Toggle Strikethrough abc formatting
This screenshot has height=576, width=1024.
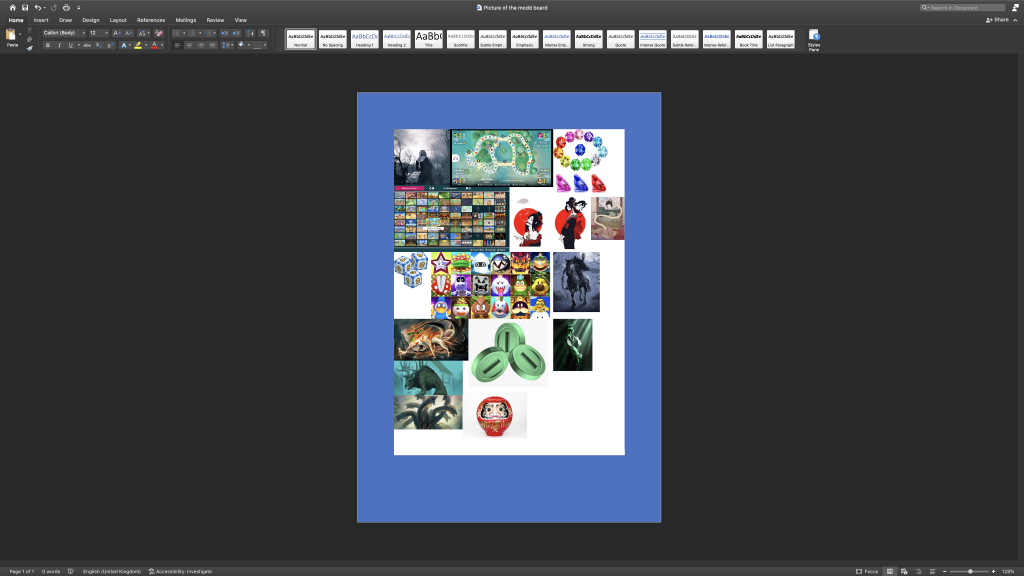[x=87, y=45]
